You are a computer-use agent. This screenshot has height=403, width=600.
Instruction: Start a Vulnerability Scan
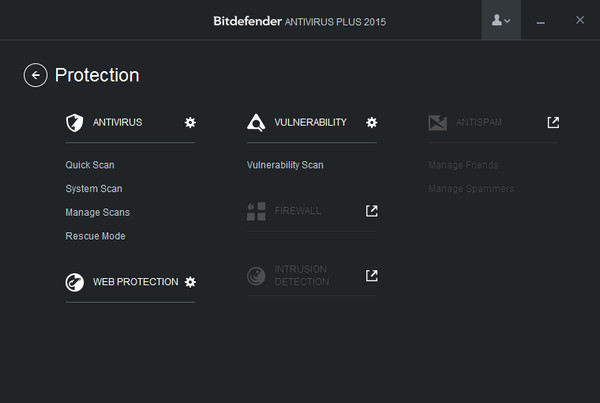point(285,165)
